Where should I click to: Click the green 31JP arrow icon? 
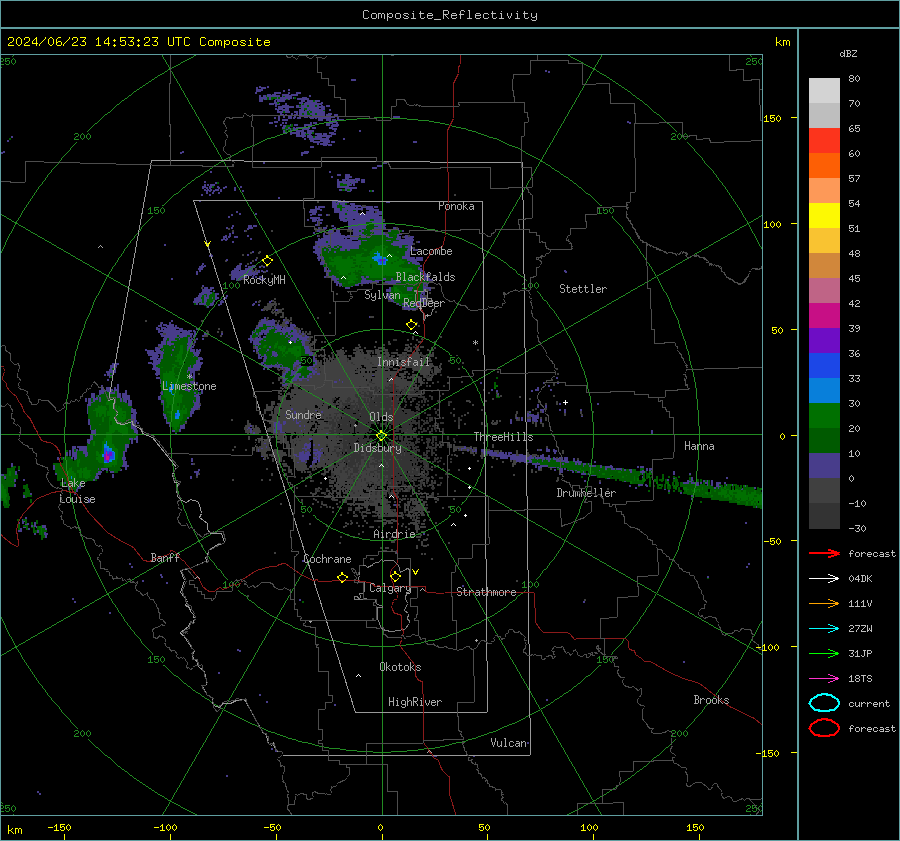[x=824, y=653]
